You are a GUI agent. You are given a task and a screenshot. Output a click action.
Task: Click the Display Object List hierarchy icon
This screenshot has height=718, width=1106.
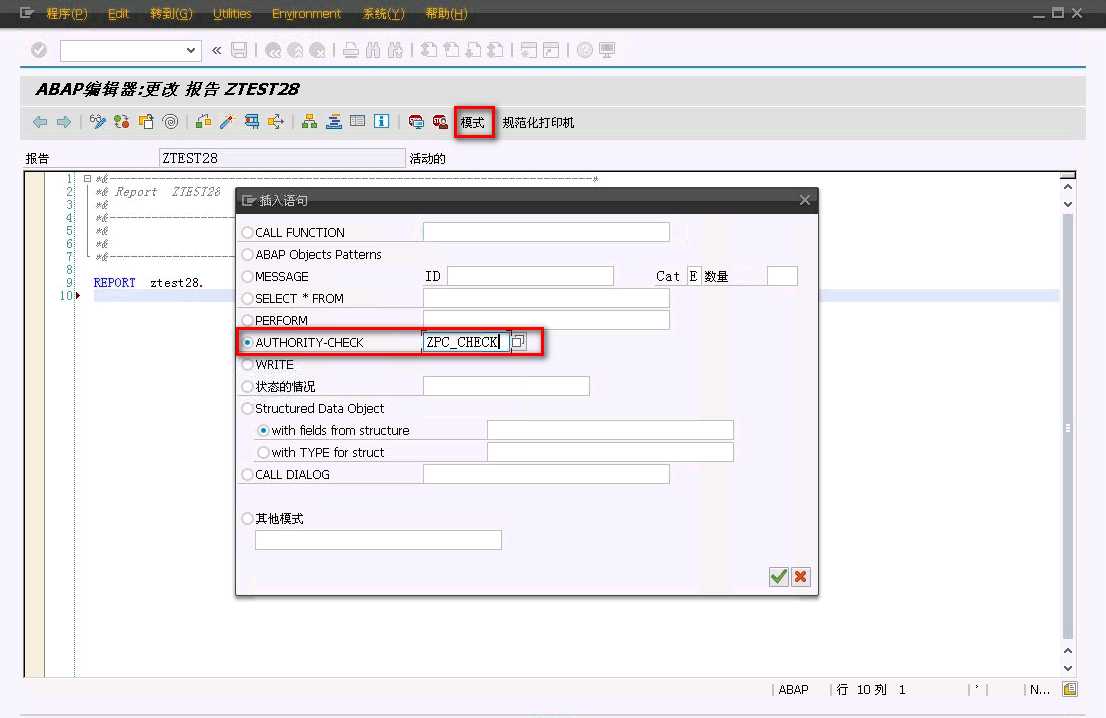pyautogui.click(x=309, y=122)
